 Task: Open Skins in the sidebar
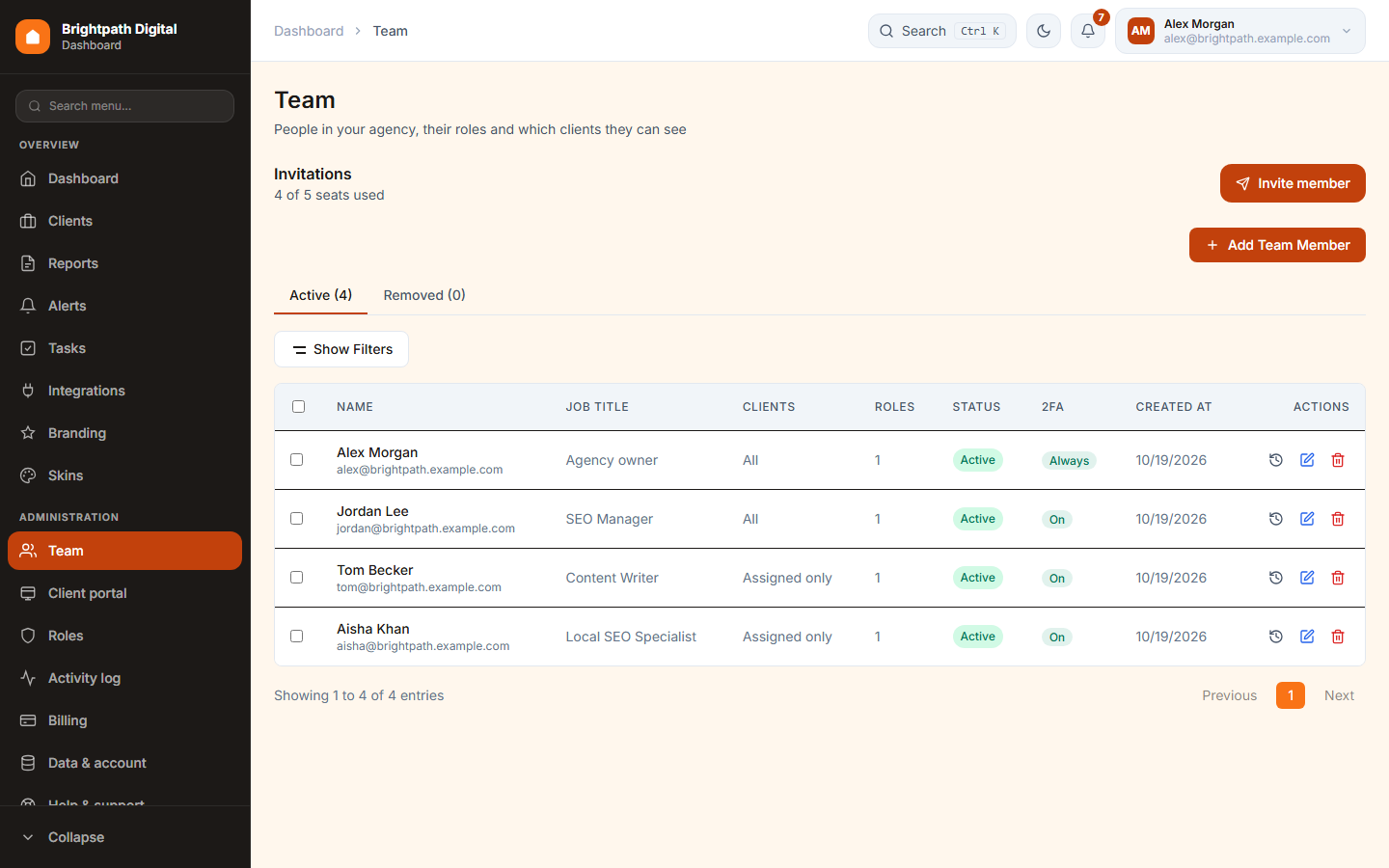[125, 475]
